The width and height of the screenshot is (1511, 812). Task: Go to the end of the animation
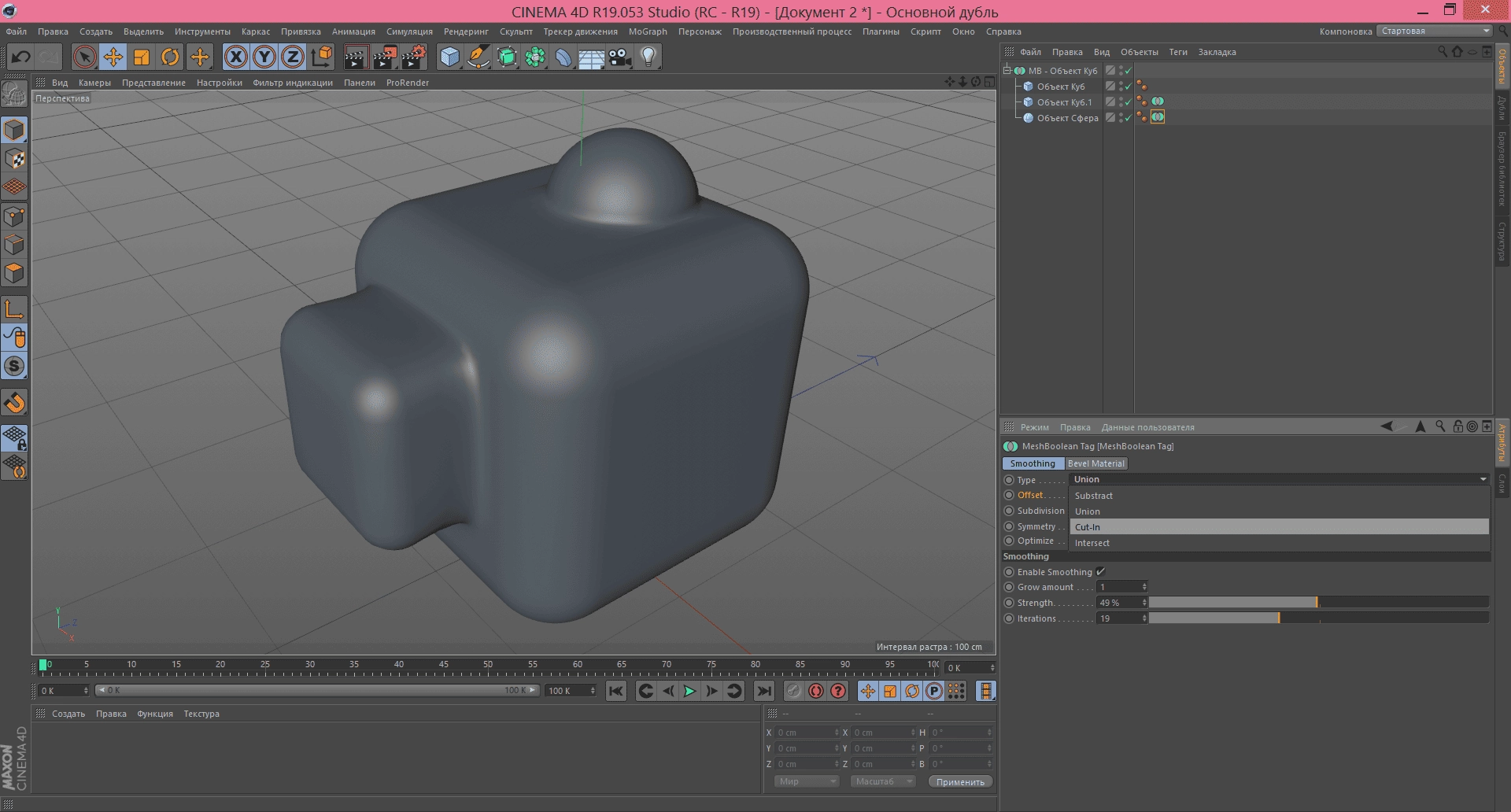(763, 691)
